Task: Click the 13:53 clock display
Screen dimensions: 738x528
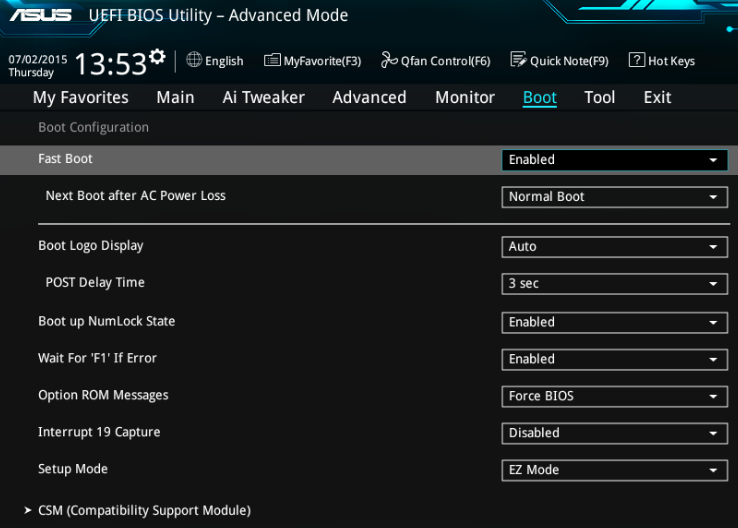Action: (x=111, y=64)
